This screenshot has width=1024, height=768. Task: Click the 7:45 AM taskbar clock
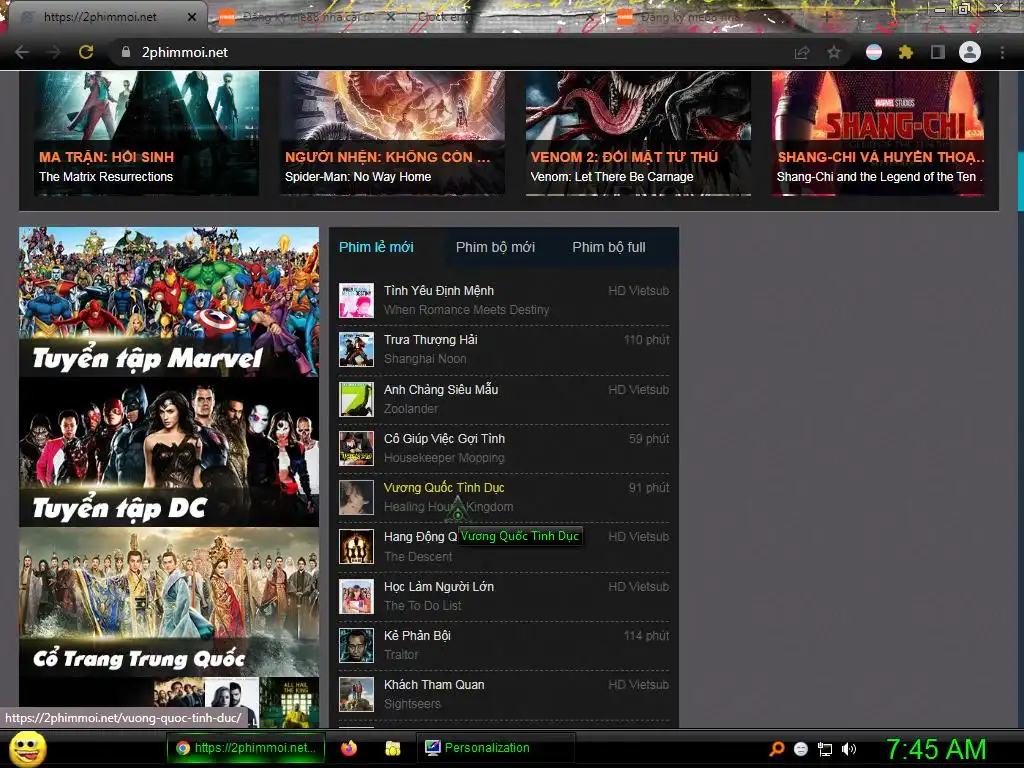tap(936, 749)
